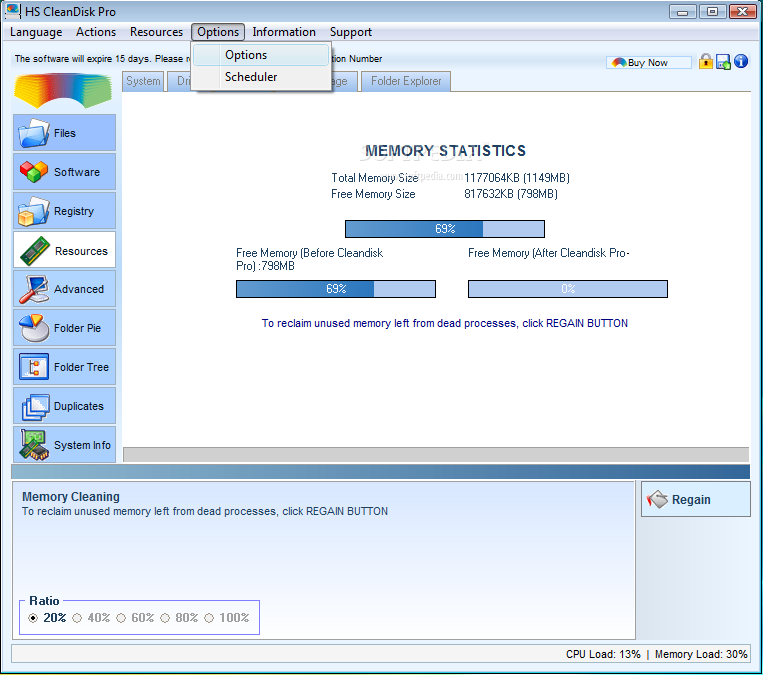763x675 pixels.
Task: Click the gray horizontal bar below statistics
Action: (436, 455)
